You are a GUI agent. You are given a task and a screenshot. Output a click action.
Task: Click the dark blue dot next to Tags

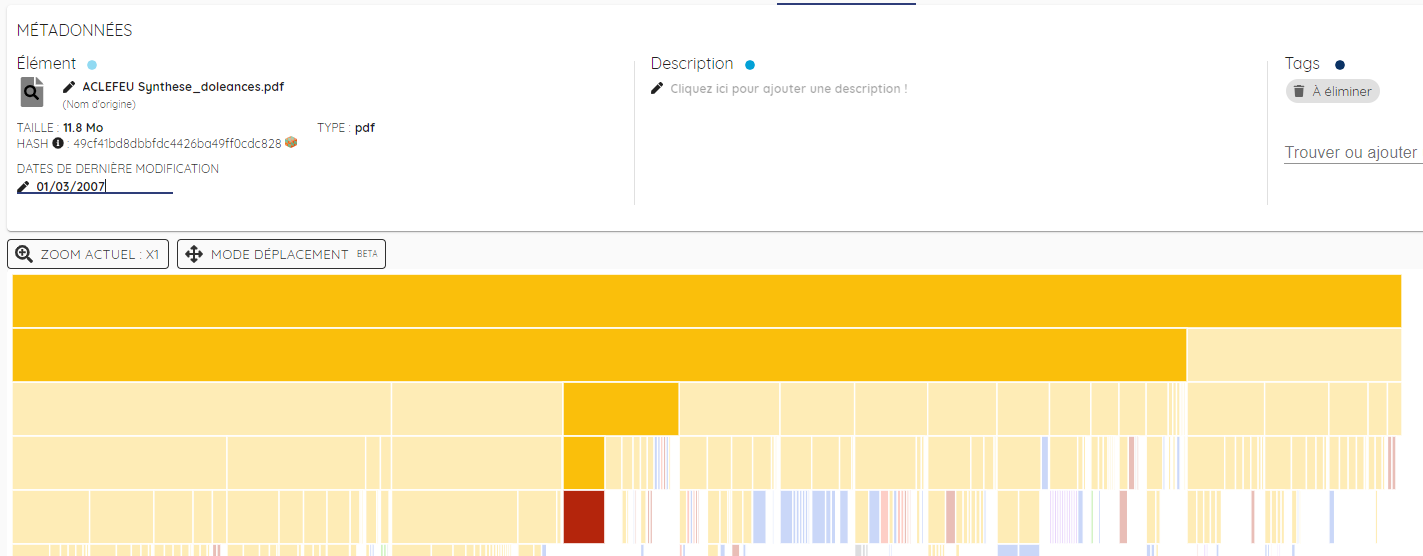tap(1340, 65)
